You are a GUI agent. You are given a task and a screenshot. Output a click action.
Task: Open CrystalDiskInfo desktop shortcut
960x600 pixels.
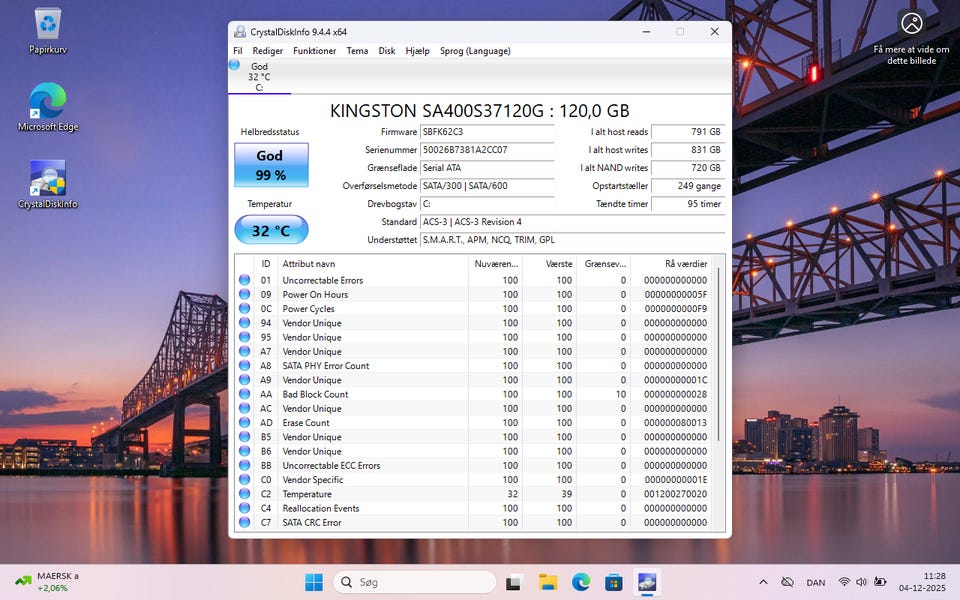(47, 179)
